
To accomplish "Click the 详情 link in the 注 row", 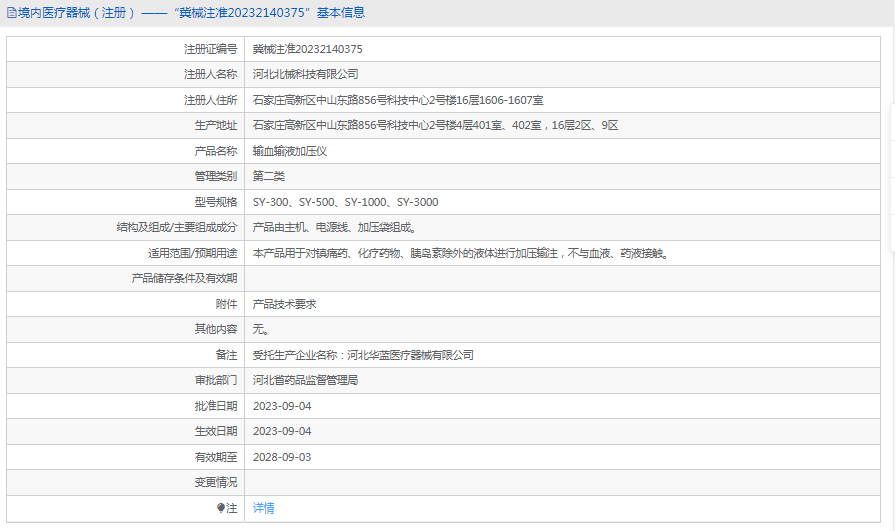I will pos(263,508).
